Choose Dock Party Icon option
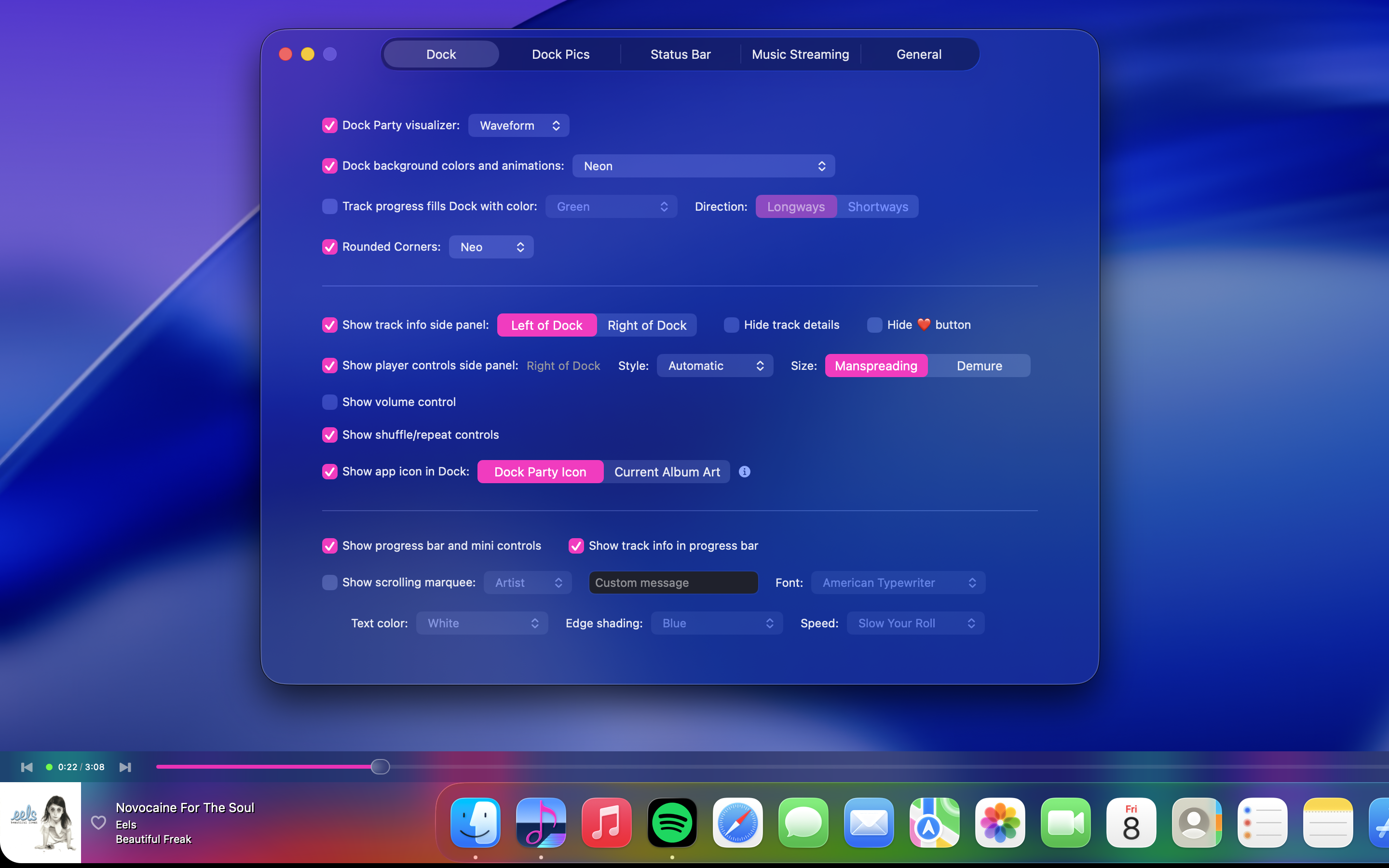The width and height of the screenshot is (1389, 868). pyautogui.click(x=540, y=471)
